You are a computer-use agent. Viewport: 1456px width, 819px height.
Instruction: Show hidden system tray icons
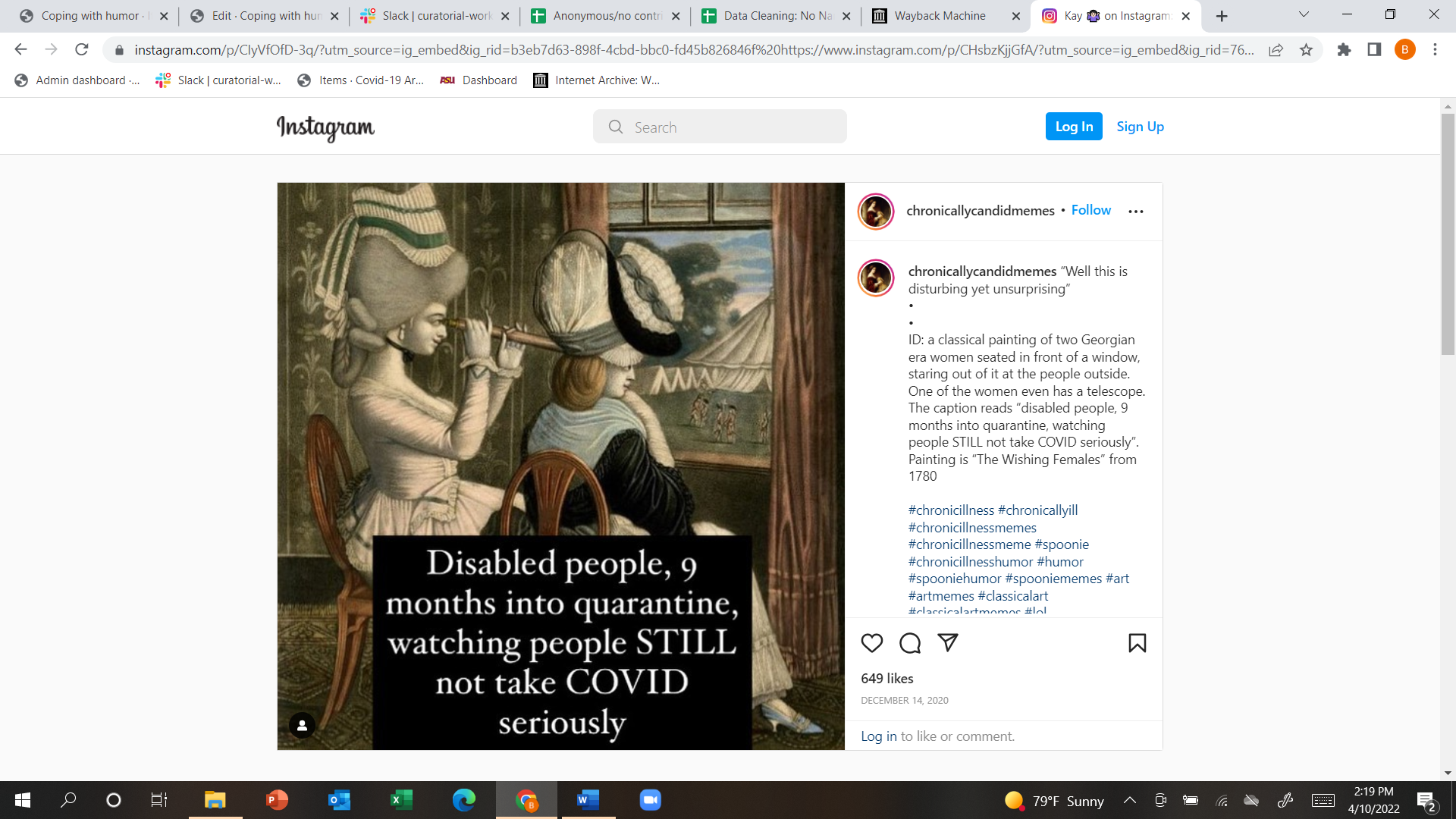(x=1129, y=800)
